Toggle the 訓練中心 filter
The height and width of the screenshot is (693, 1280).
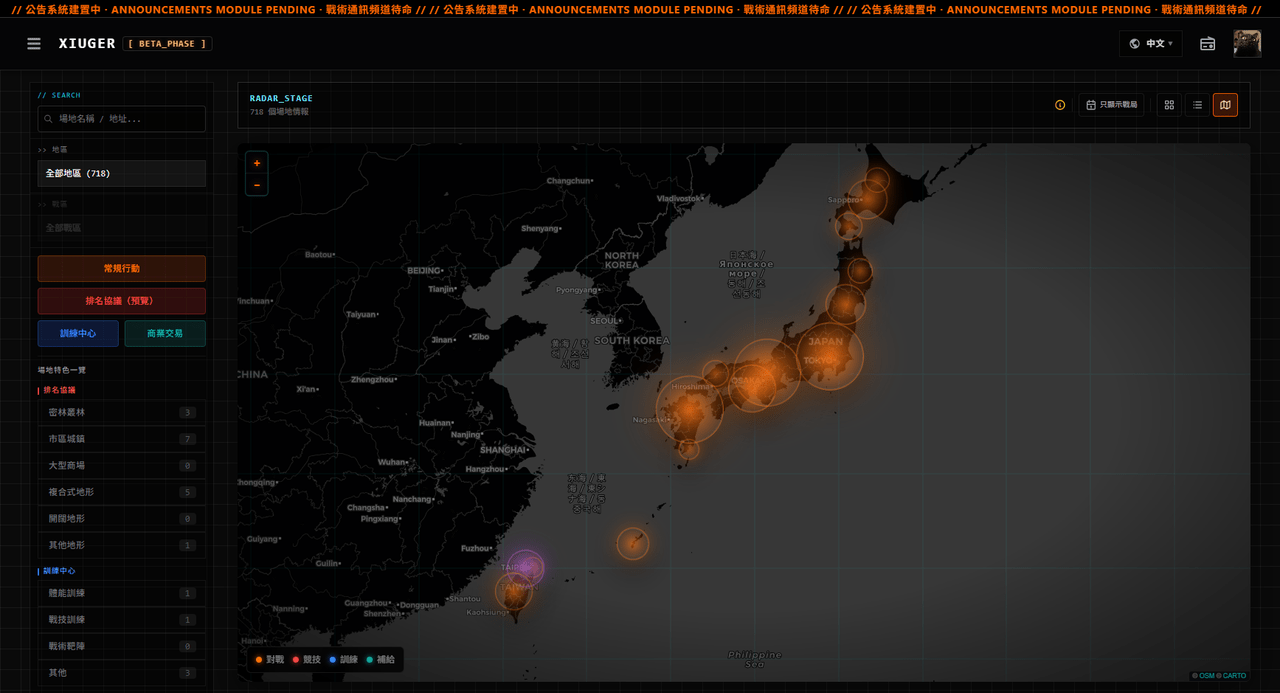[x=78, y=334]
